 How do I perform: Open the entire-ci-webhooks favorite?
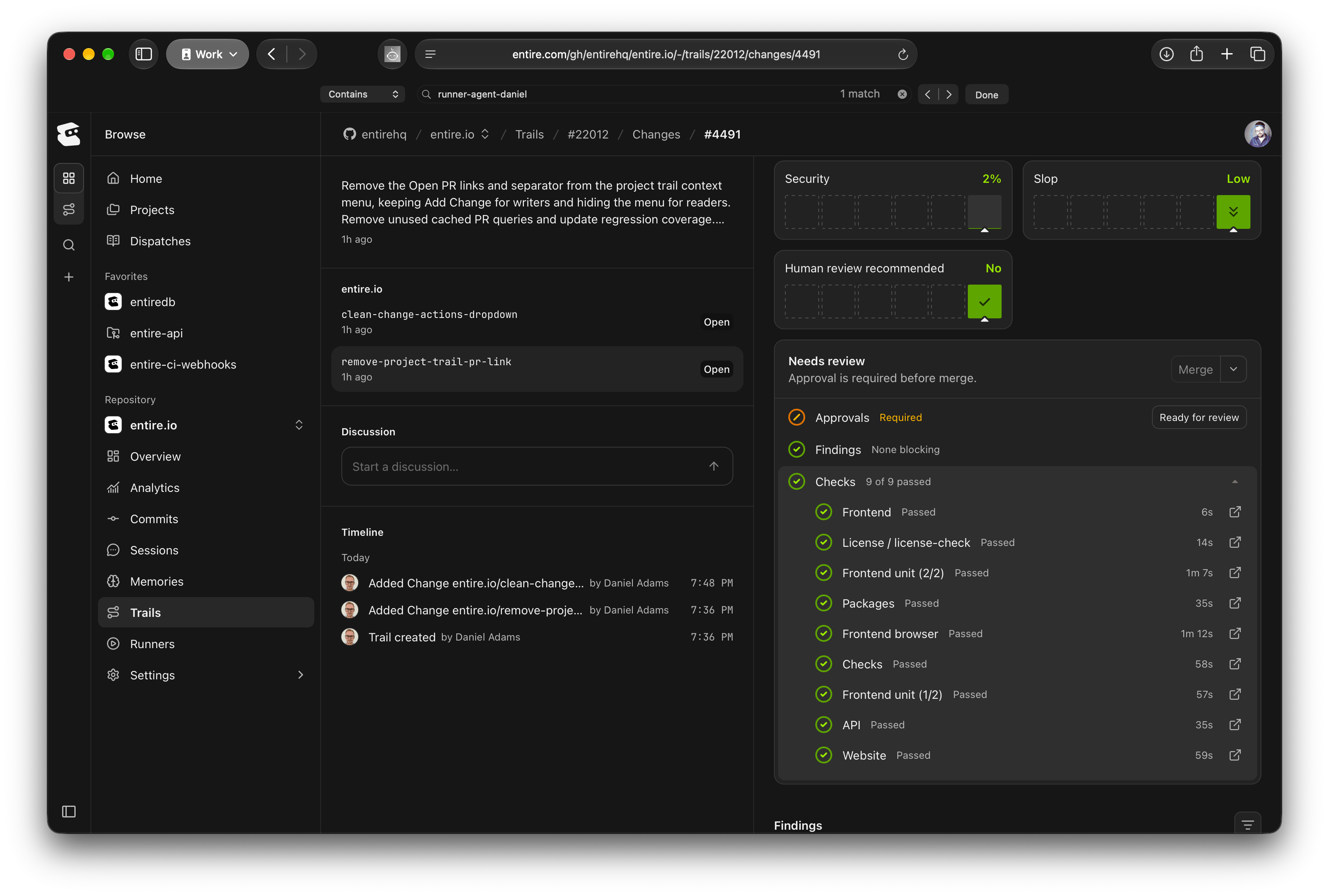pos(206,364)
